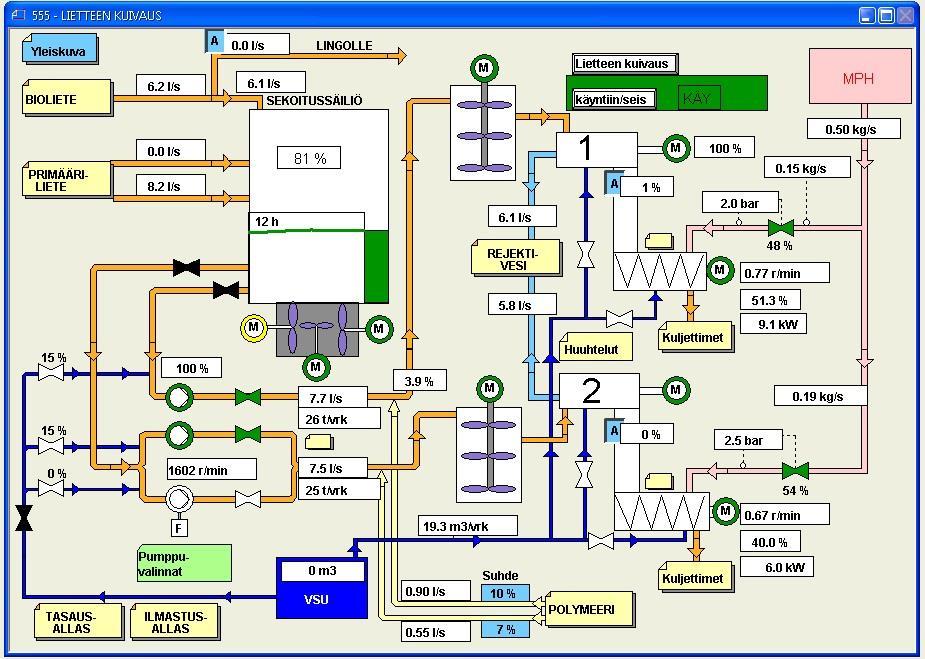Click motor M beside the 100 % field, bottom of mixing tank
This screenshot has height=659, width=925.
point(316,367)
